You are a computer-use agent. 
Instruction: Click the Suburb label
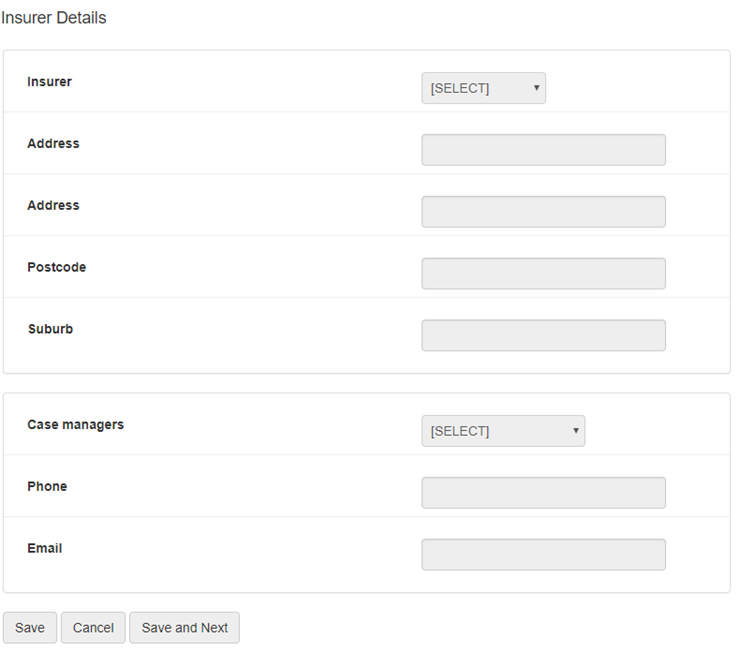pyautogui.click(x=50, y=330)
